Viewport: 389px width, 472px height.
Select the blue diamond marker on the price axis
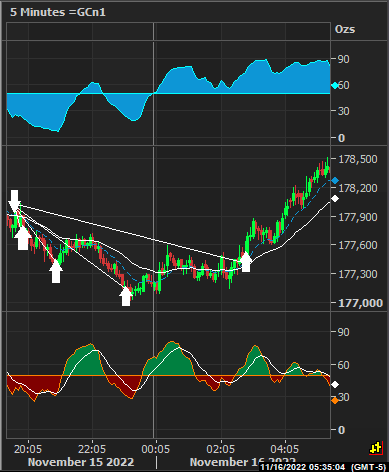point(335,181)
